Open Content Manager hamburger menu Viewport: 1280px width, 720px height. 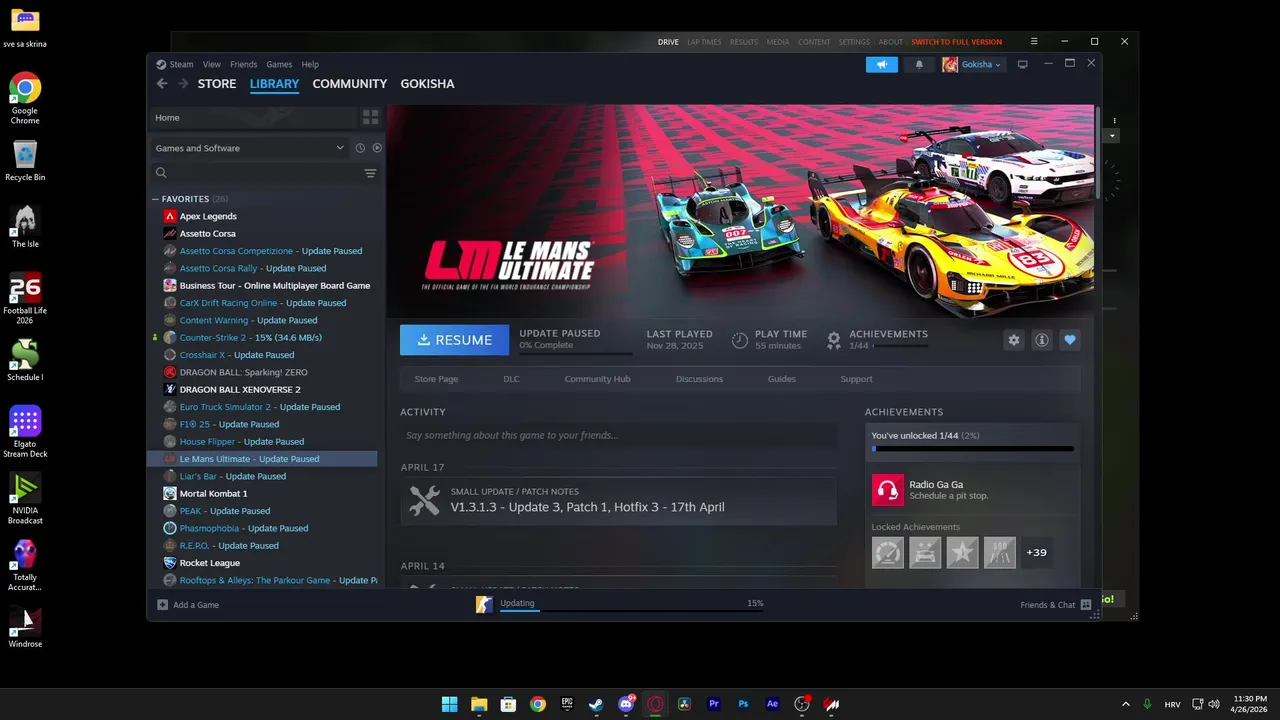pyautogui.click(x=1034, y=42)
